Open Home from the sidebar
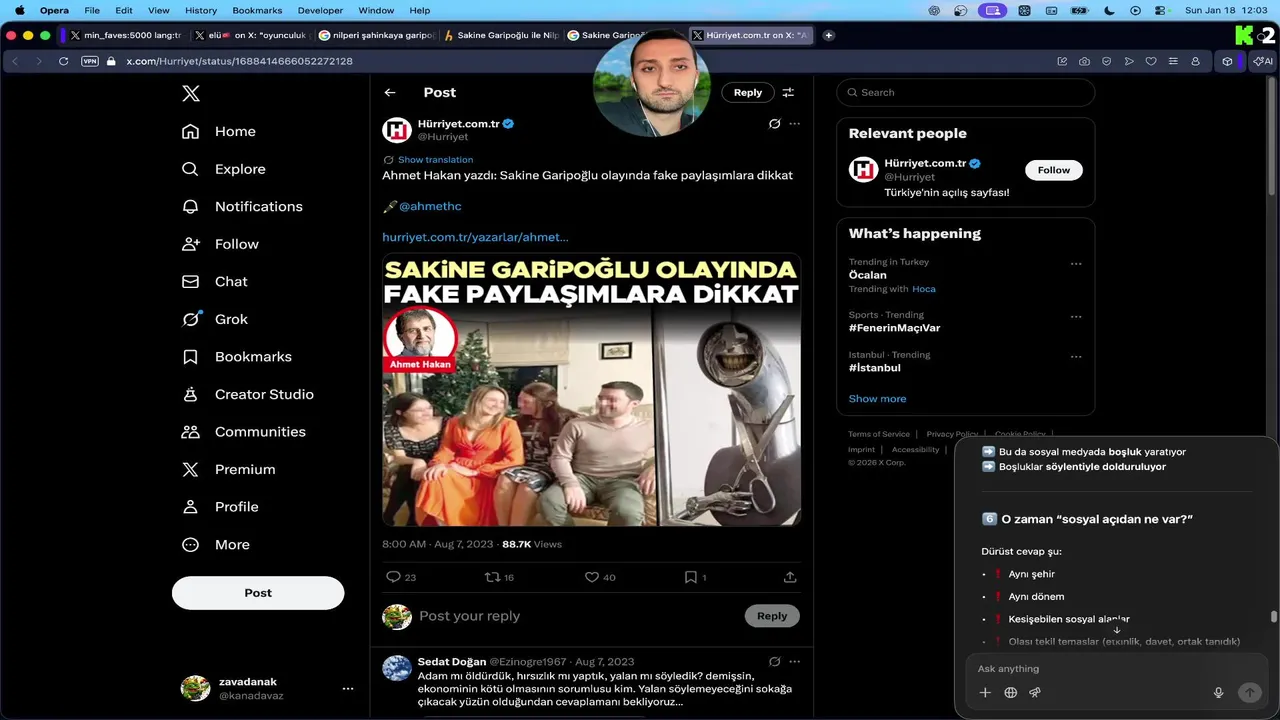This screenshot has width=1280, height=720. click(219, 131)
